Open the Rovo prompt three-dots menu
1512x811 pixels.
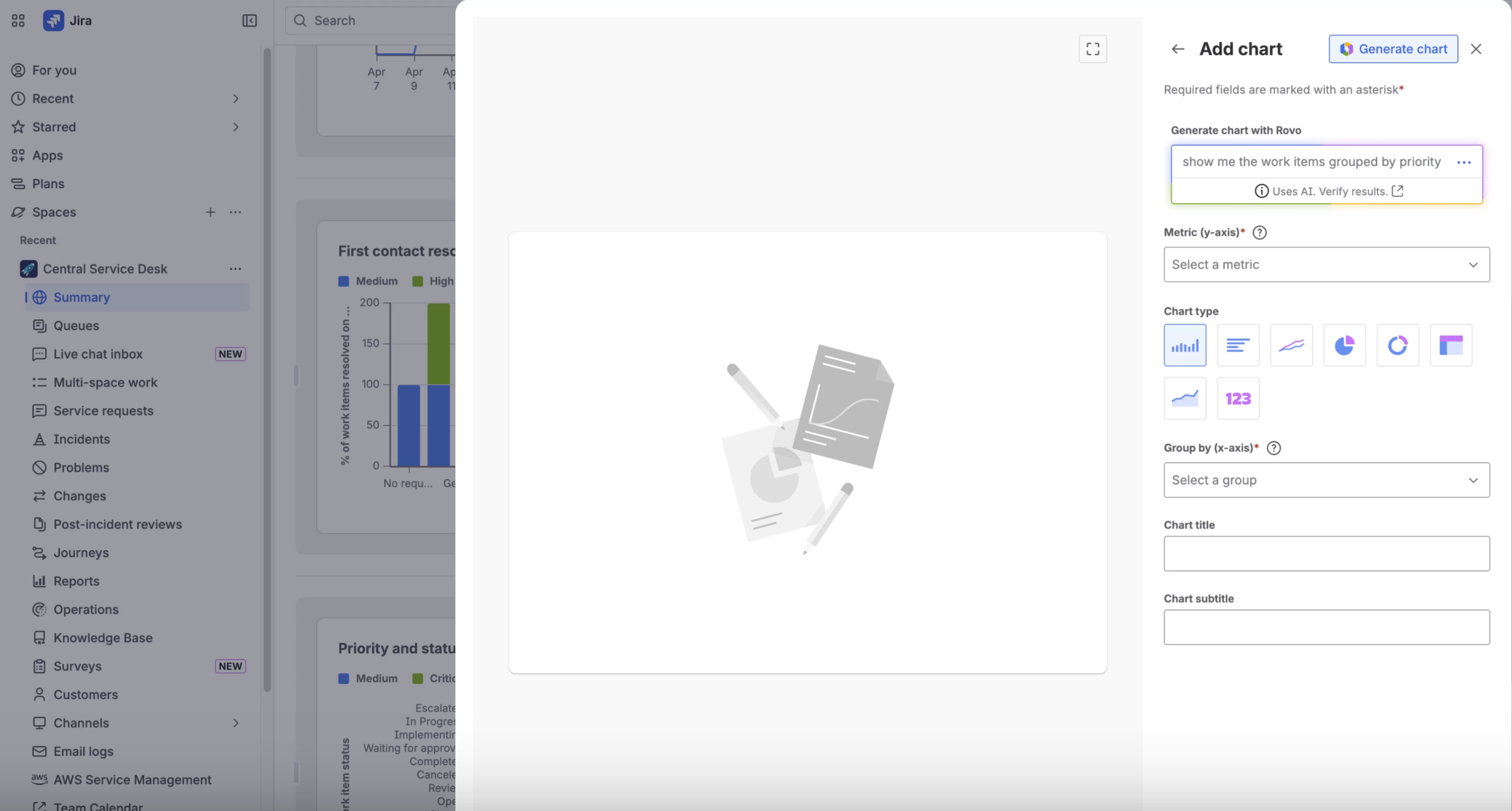tap(1463, 162)
